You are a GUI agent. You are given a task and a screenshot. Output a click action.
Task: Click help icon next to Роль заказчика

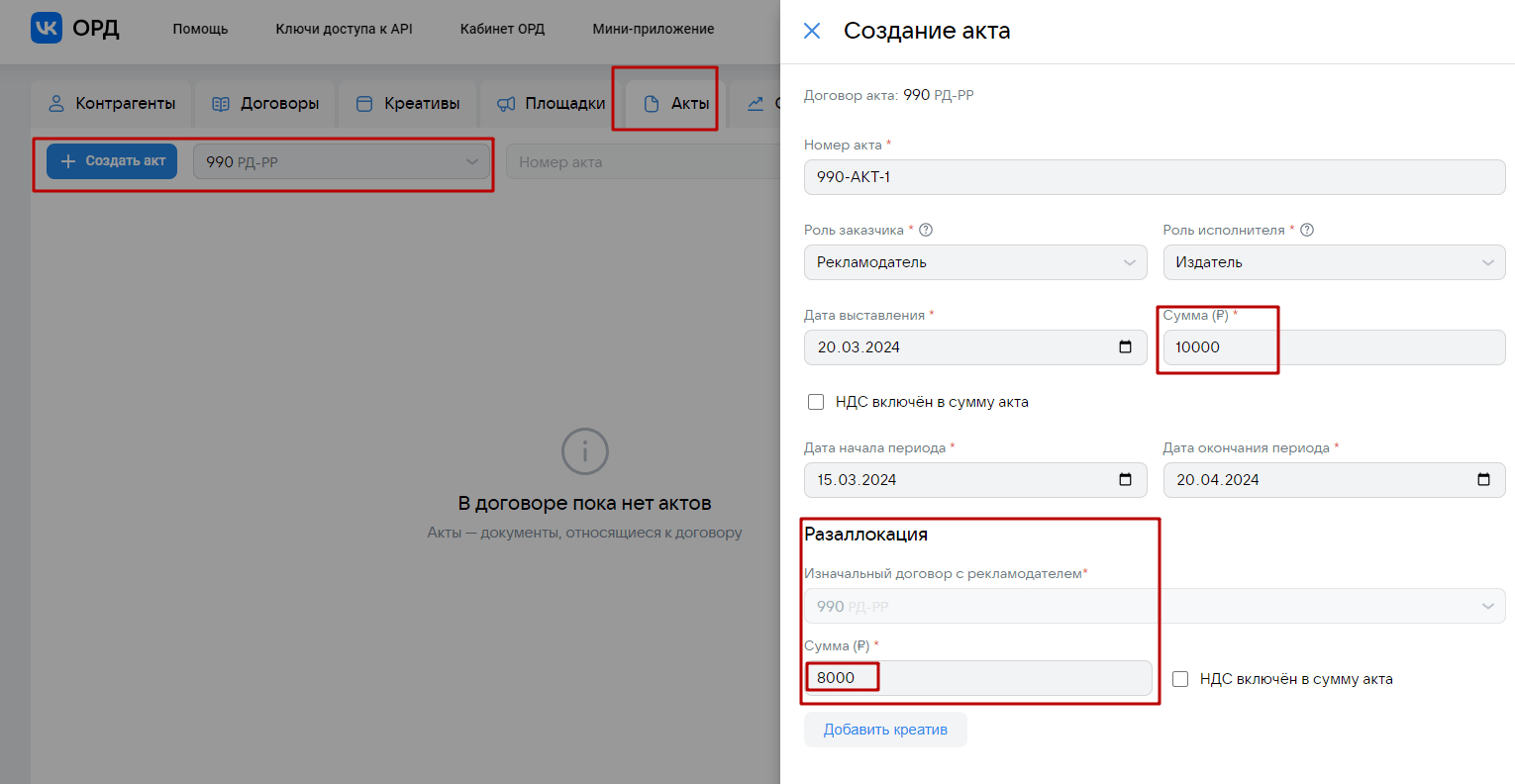(x=926, y=230)
